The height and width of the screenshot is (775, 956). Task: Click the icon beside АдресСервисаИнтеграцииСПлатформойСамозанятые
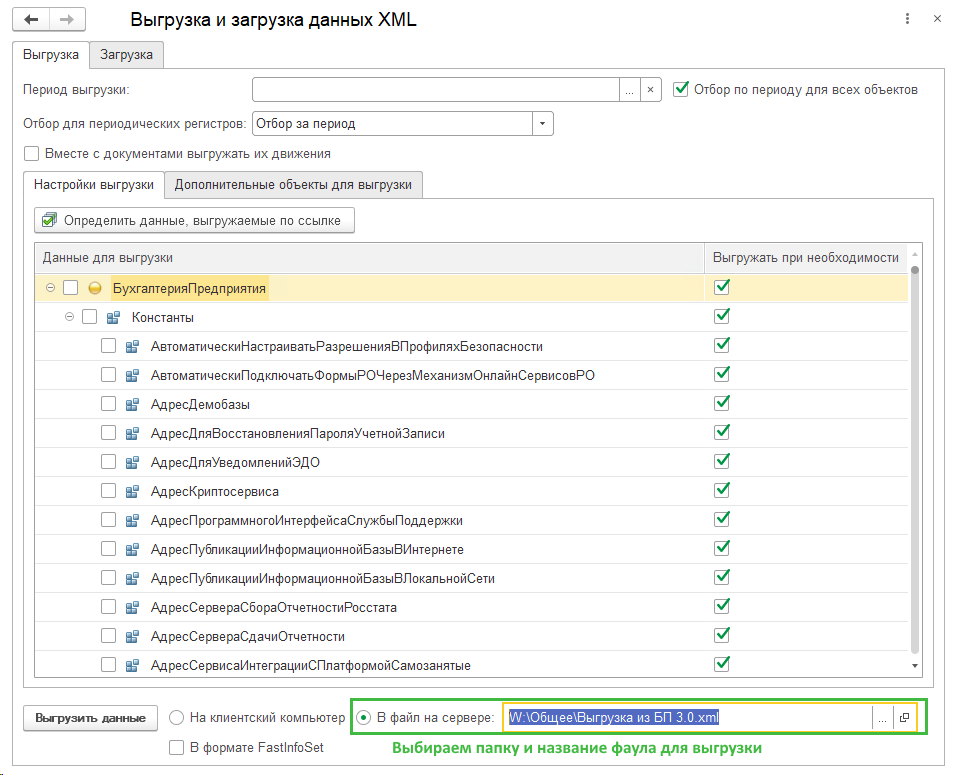point(132,665)
